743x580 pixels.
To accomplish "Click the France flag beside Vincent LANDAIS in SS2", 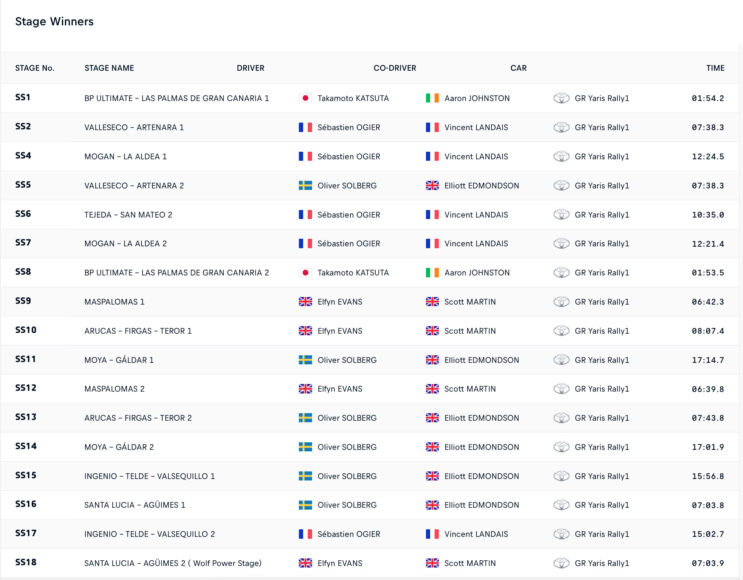I will (432, 127).
